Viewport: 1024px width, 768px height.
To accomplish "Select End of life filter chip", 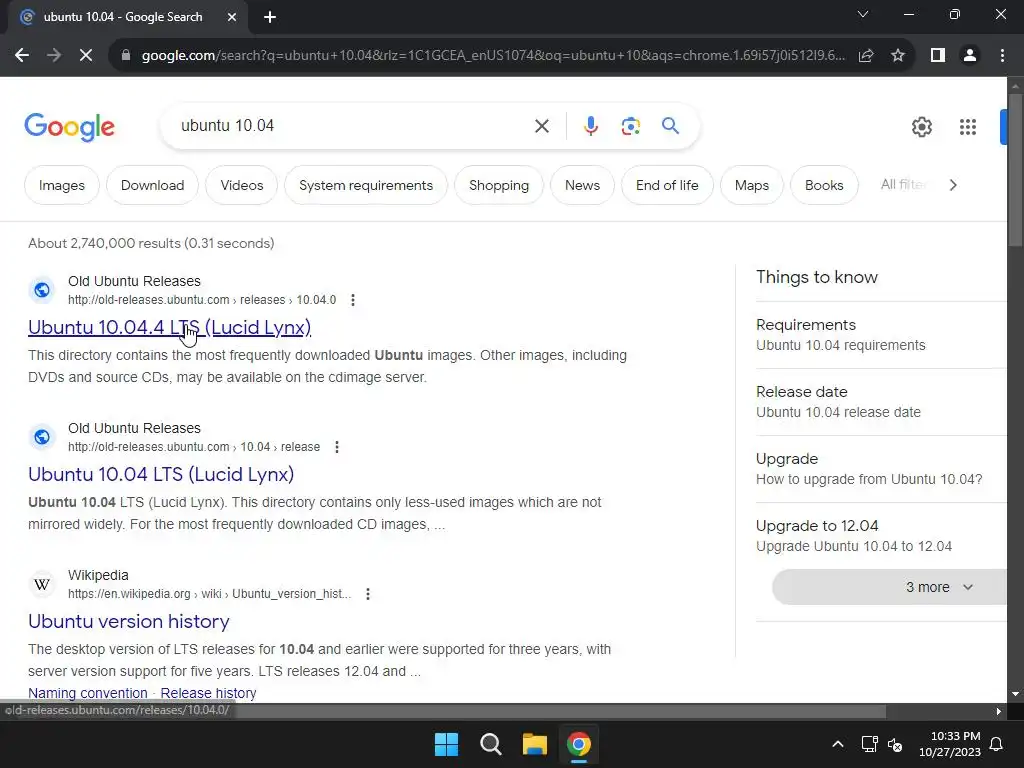I will (x=667, y=185).
